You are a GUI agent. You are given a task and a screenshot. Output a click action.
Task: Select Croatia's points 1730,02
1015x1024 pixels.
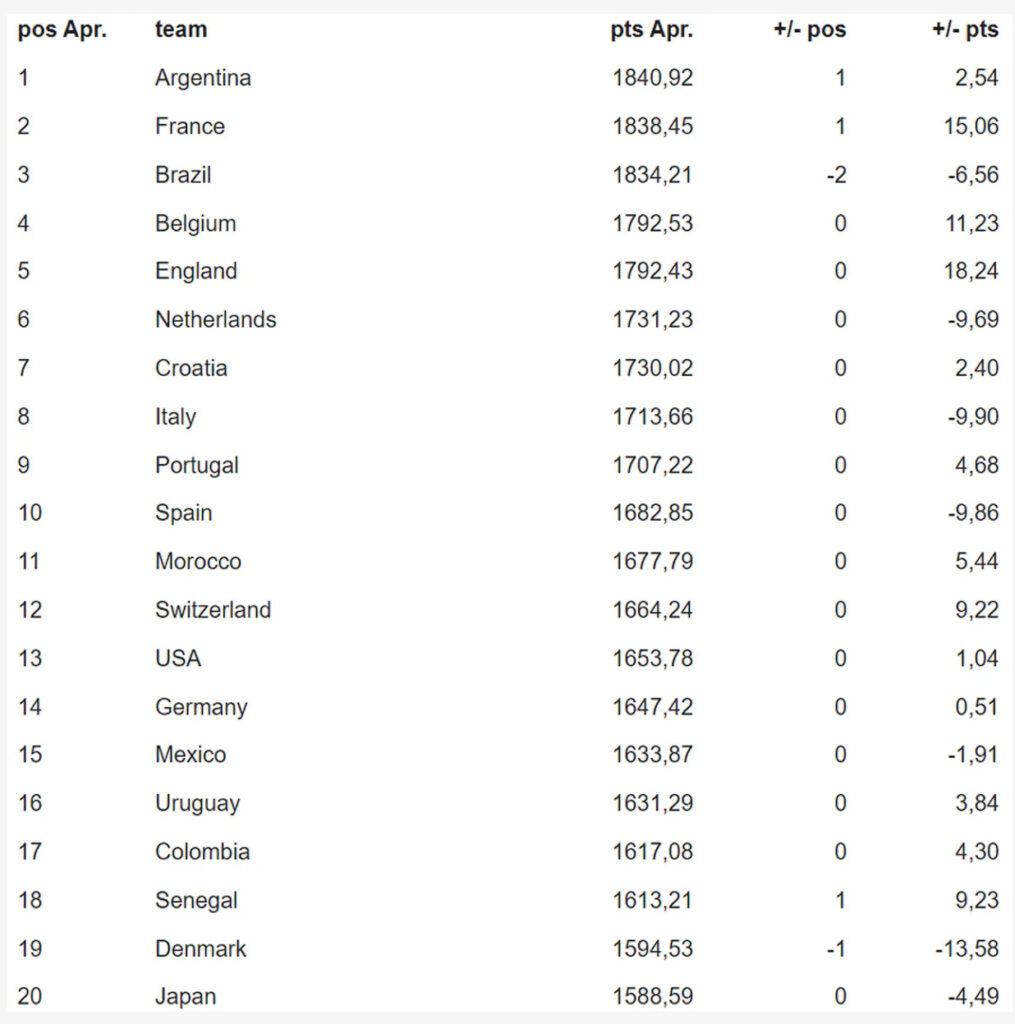click(x=652, y=368)
